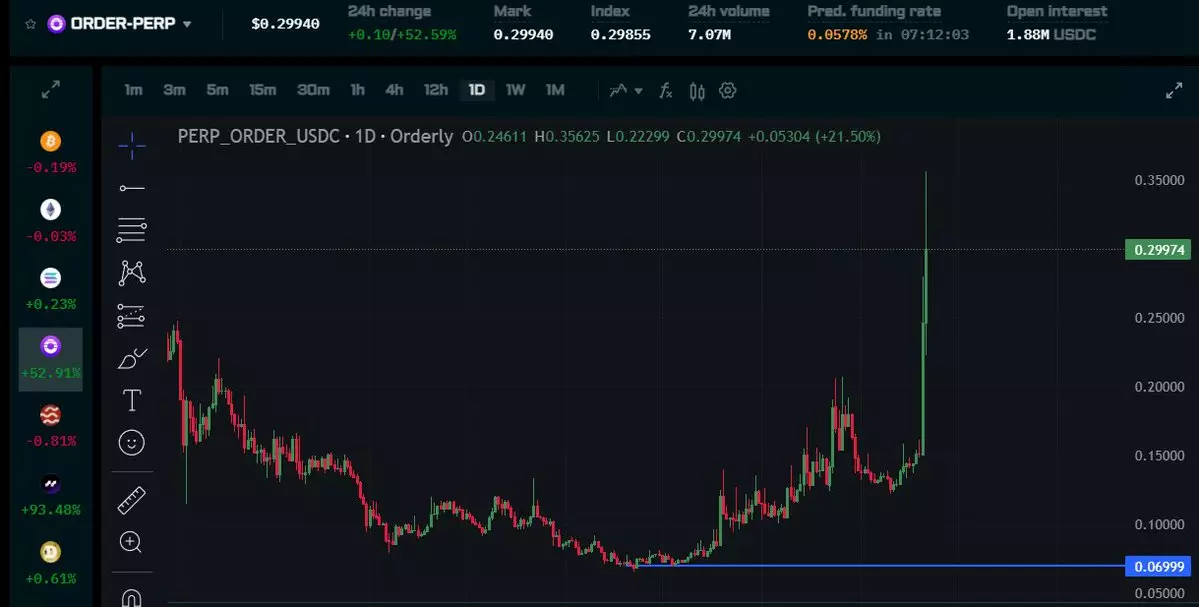Open the fx indicators menu
Image resolution: width=1199 pixels, height=607 pixels.
(666, 91)
